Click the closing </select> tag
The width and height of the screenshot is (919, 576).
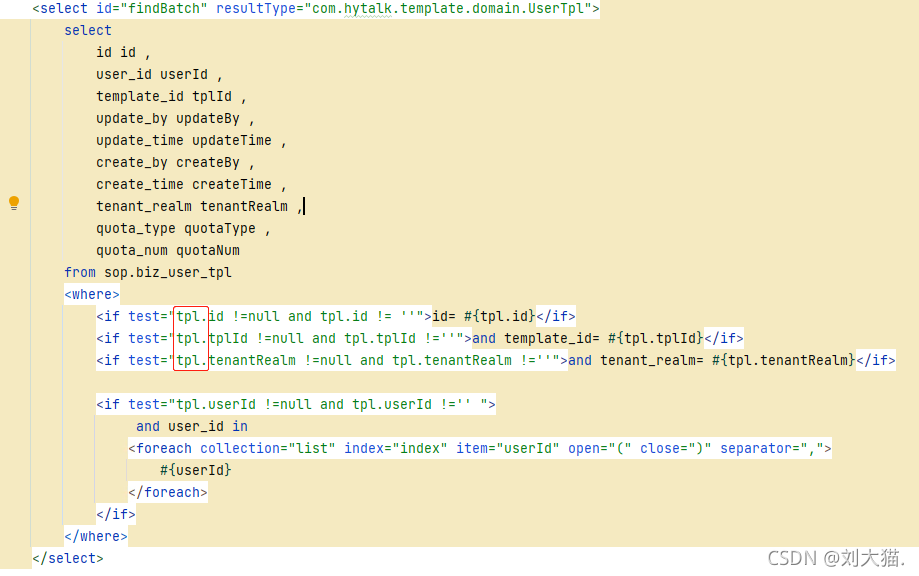[68, 558]
